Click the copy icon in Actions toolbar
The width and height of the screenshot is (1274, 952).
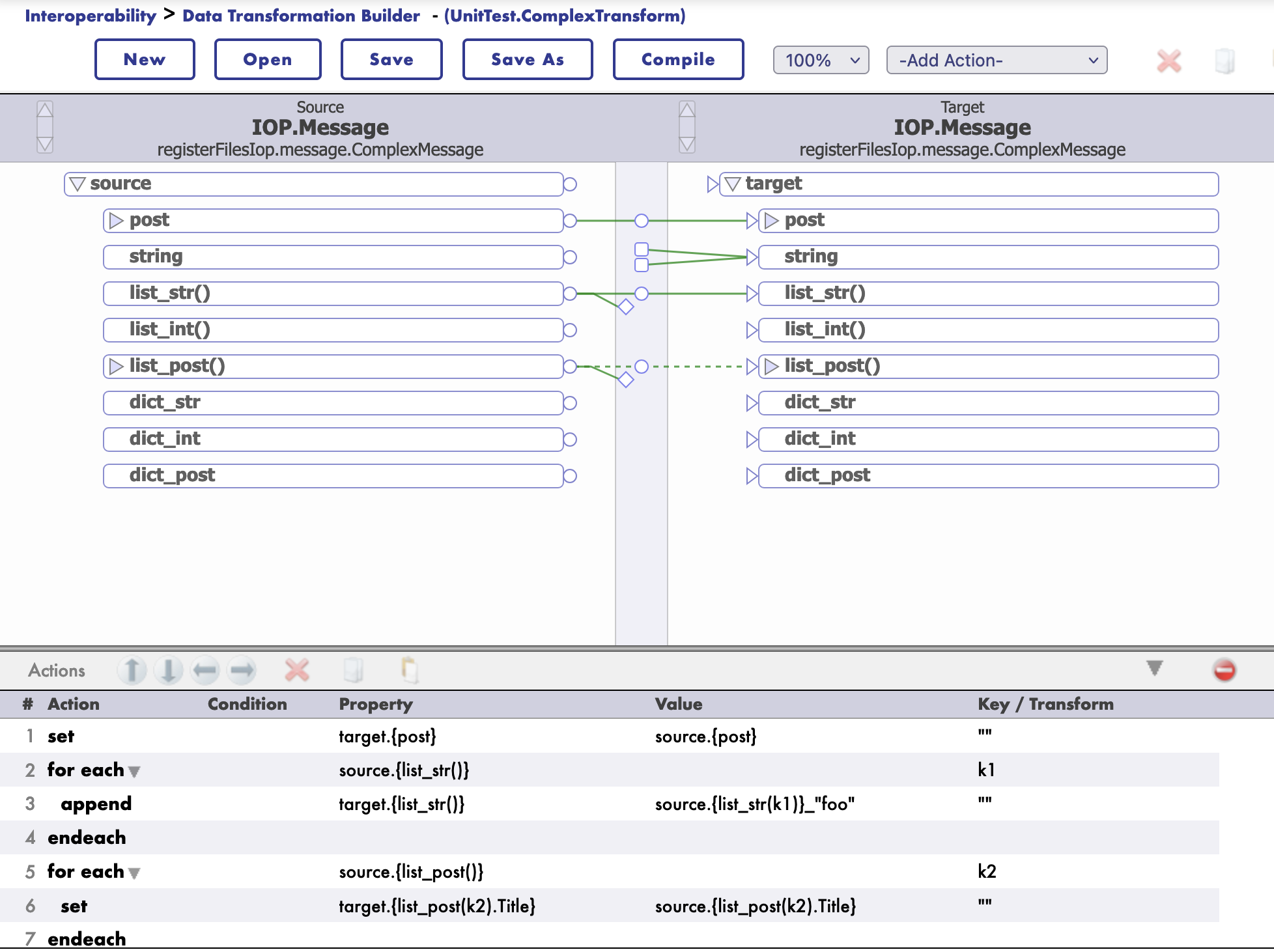coord(353,670)
